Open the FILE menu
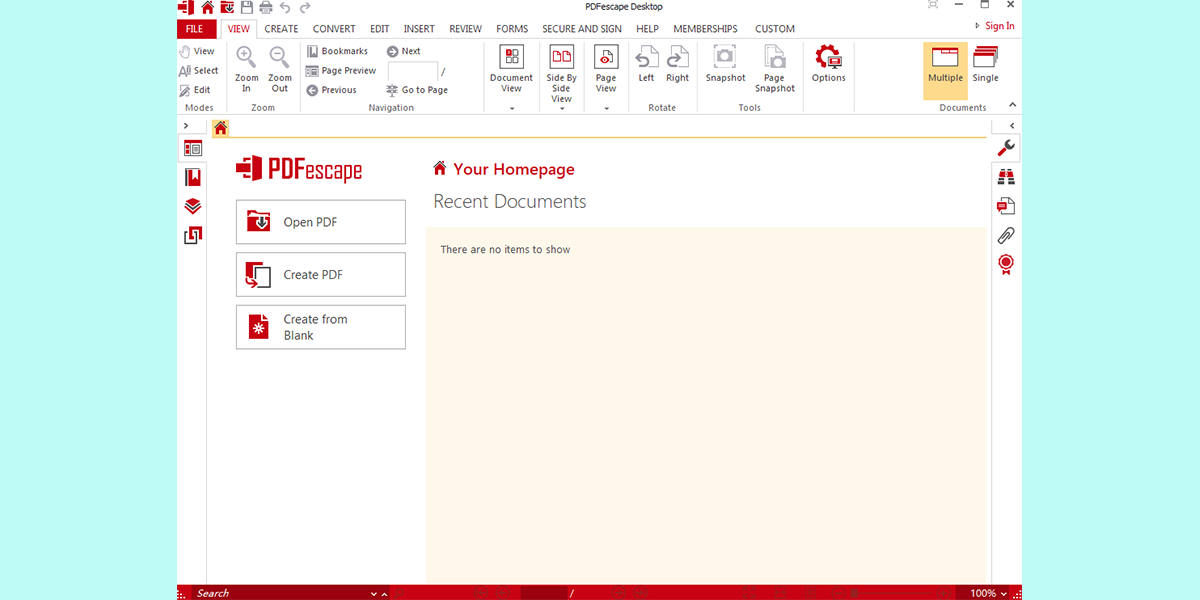Viewport: 1200px width, 600px height. click(x=194, y=29)
